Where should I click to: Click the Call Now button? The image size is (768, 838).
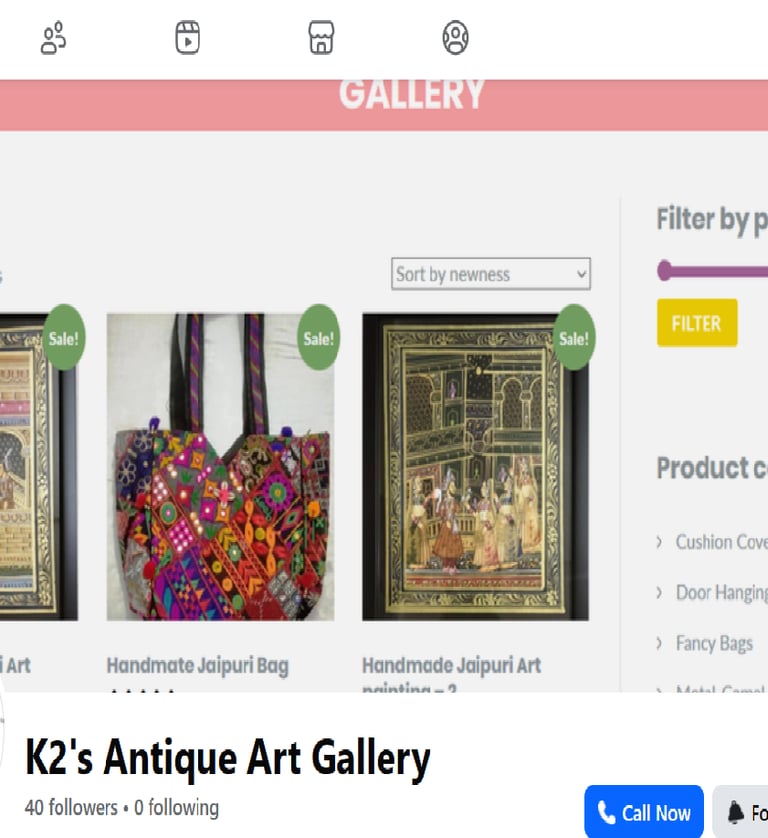click(x=643, y=812)
